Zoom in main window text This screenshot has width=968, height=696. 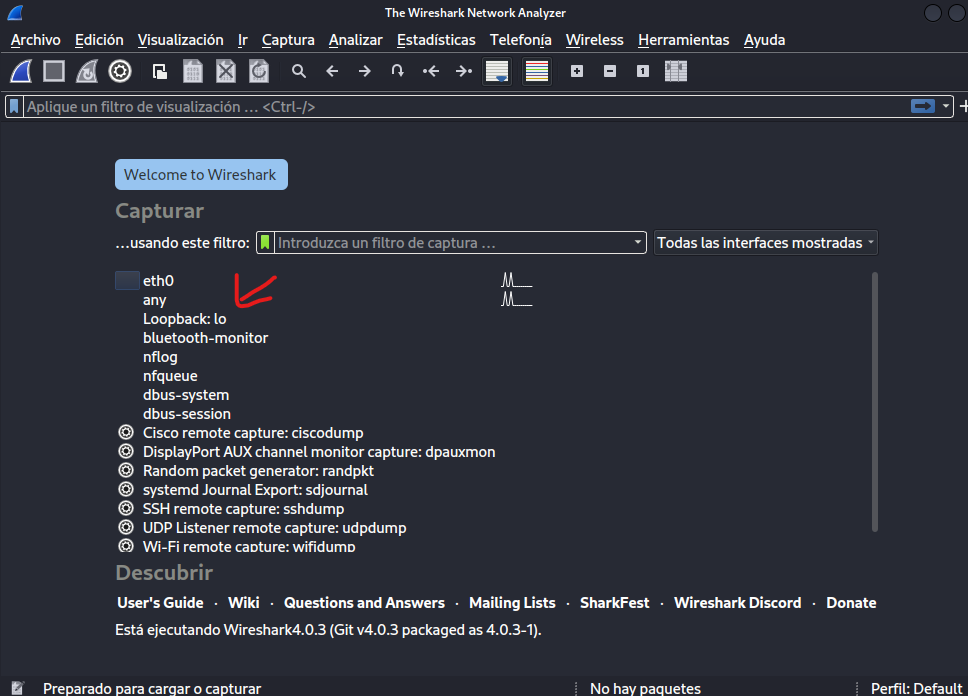click(x=577, y=71)
